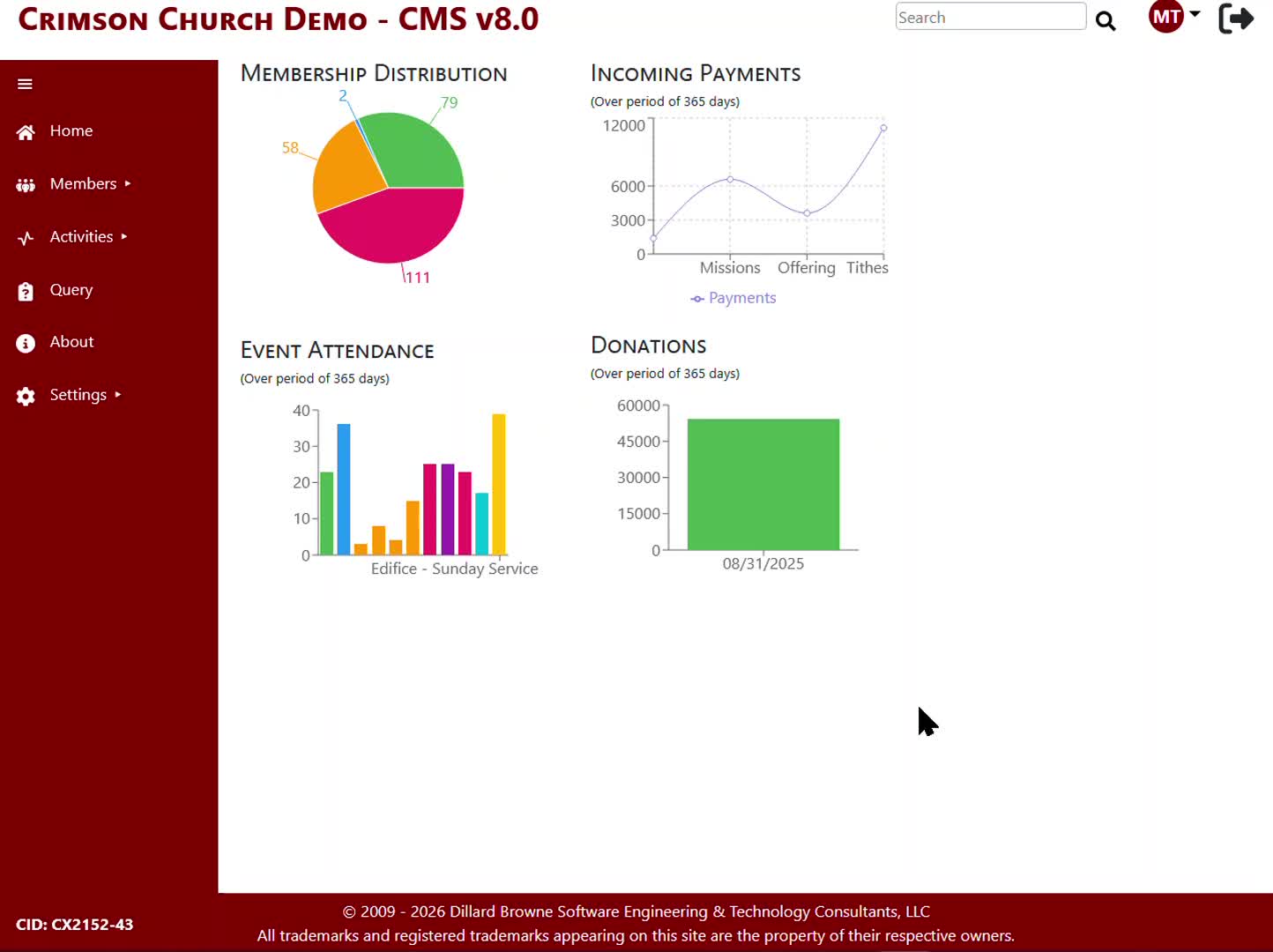Click the Activities pulse icon
The width and height of the screenshot is (1273, 952).
[26, 238]
